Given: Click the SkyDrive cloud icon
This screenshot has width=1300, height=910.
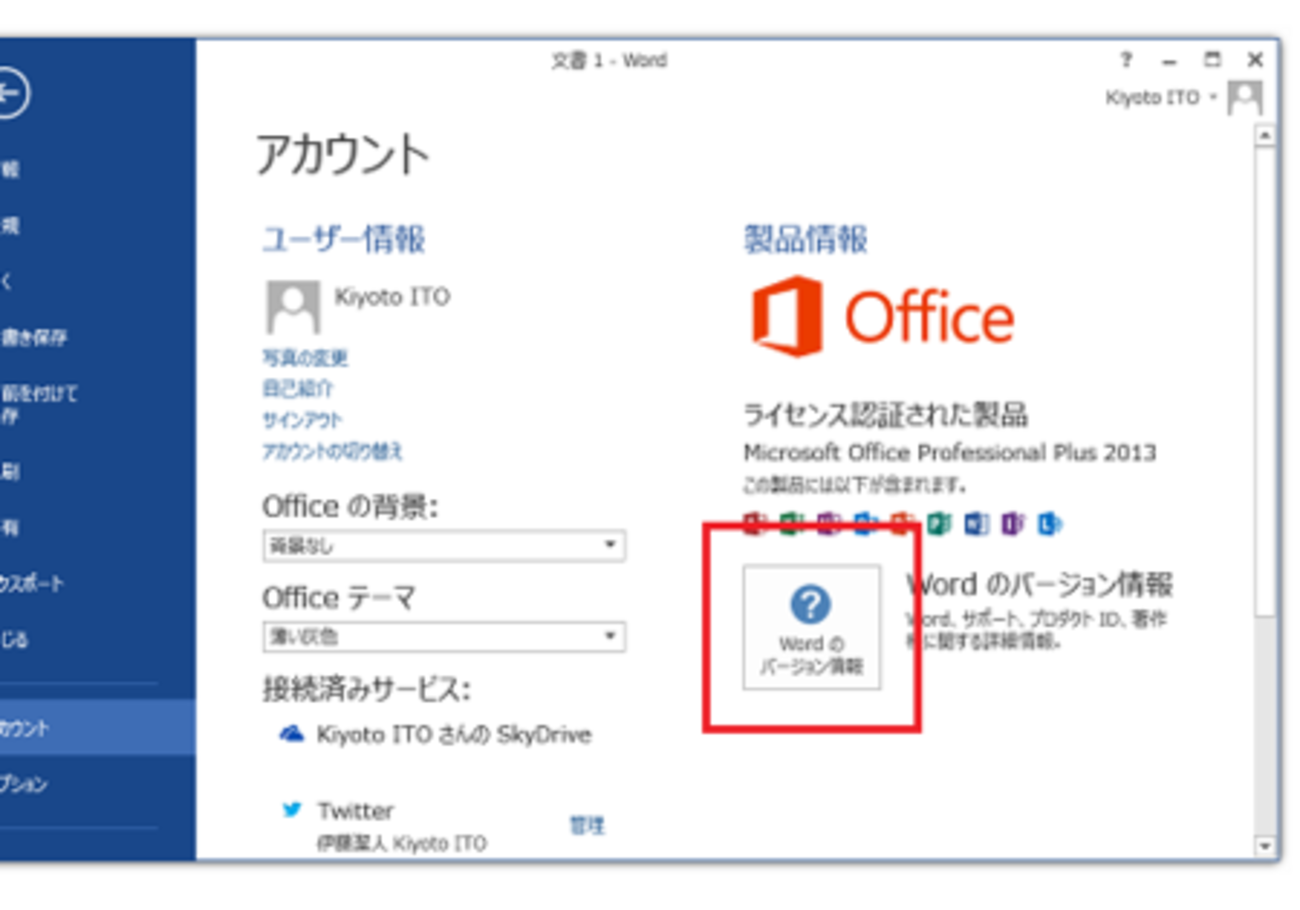Looking at the screenshot, I should pyautogui.click(x=291, y=735).
